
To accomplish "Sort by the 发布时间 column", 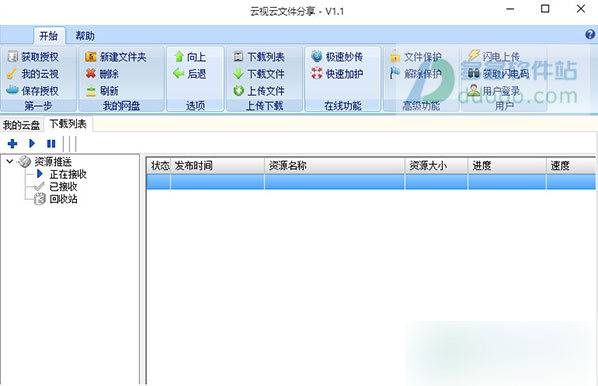I will pos(217,166).
